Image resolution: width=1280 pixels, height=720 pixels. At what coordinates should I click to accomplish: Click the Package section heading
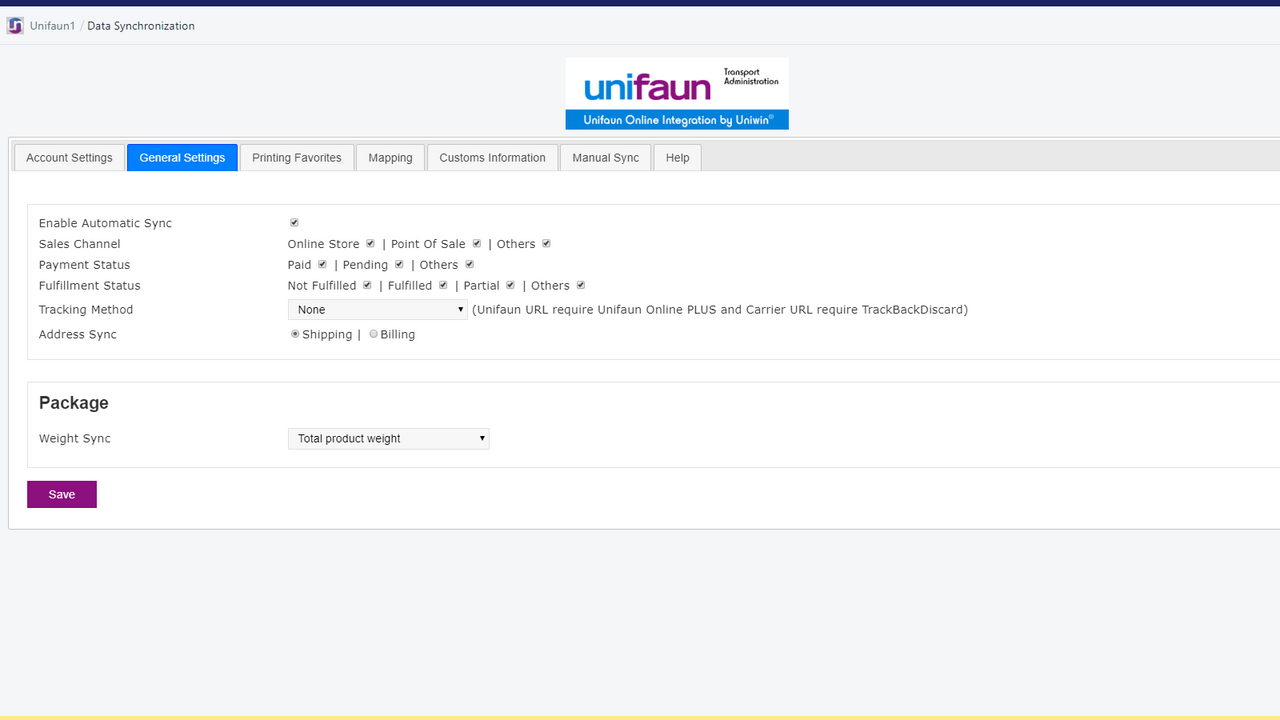[x=74, y=403]
